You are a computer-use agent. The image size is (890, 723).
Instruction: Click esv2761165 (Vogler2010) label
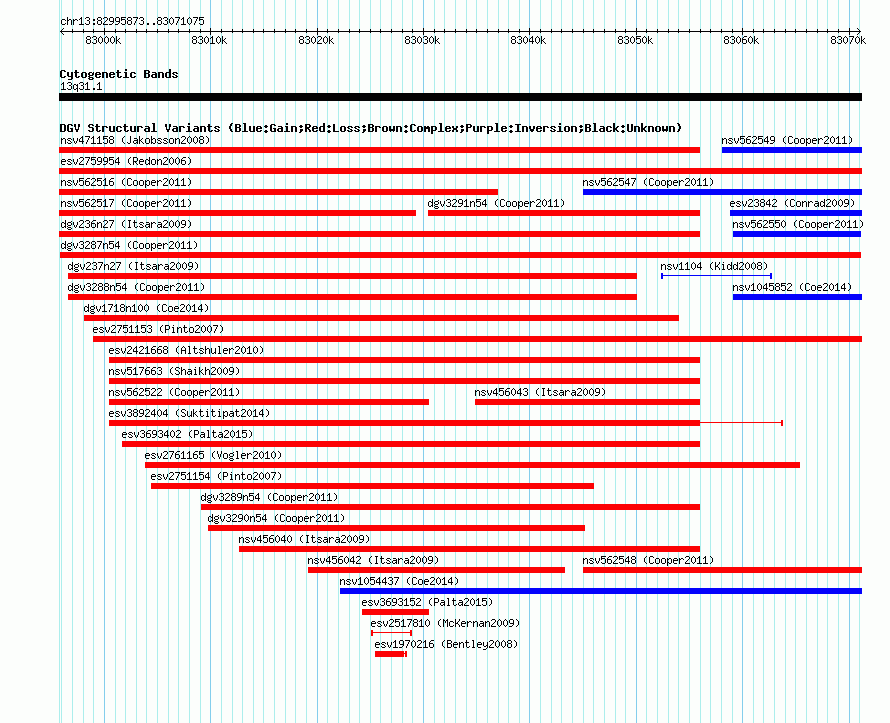(213, 455)
